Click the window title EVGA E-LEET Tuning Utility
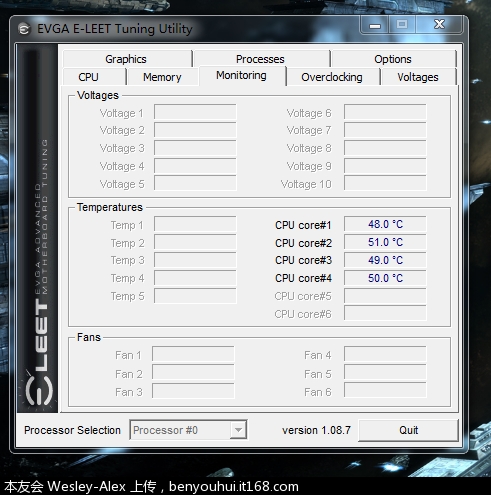 pyautogui.click(x=115, y=29)
